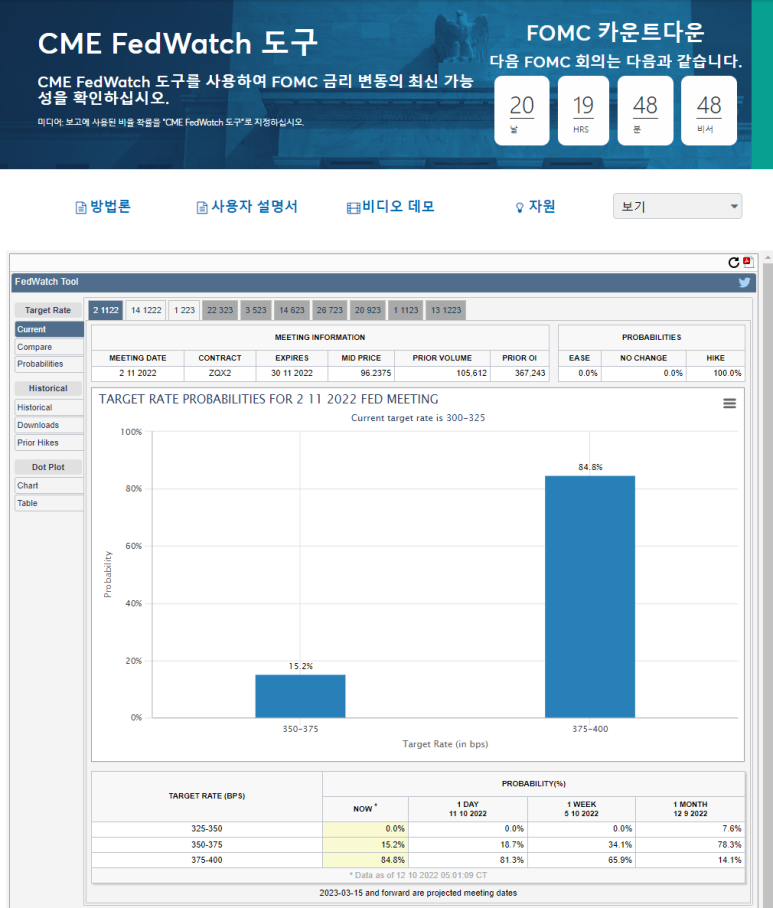
Task: Open Probabilities in the sidebar
Action: click(49, 364)
